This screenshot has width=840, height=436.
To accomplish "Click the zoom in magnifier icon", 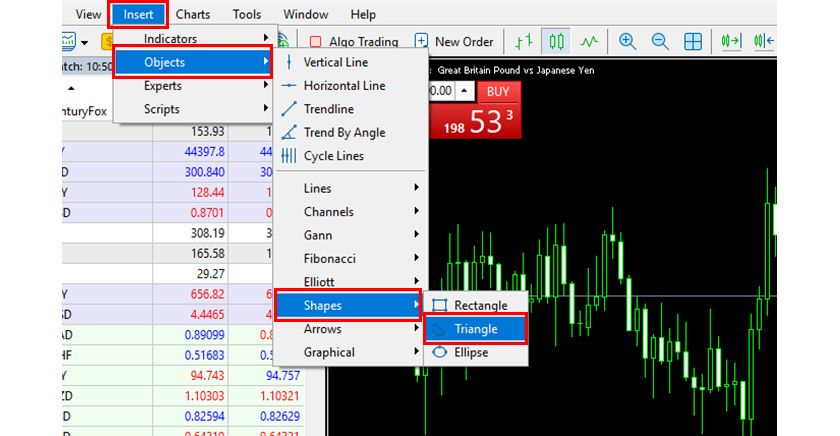I will tap(627, 42).
